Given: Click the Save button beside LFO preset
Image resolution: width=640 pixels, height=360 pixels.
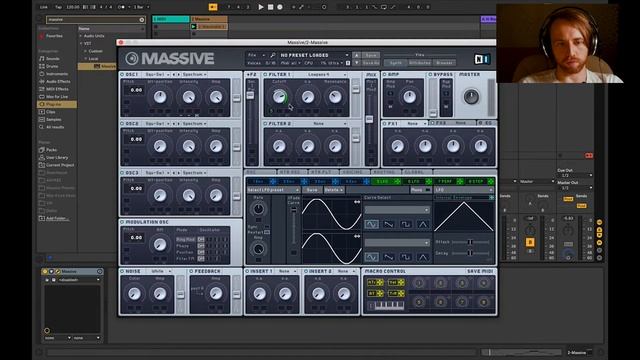Looking at the screenshot, I should pyautogui.click(x=311, y=190).
